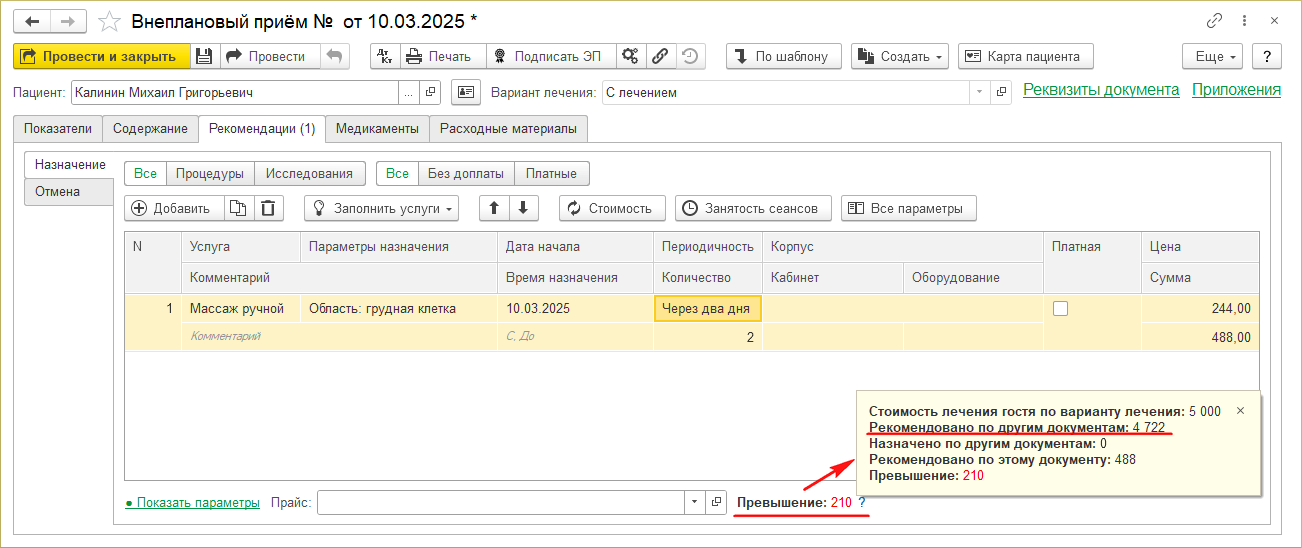
Task: Expand the Вариант лечения dropdown
Action: tap(977, 92)
